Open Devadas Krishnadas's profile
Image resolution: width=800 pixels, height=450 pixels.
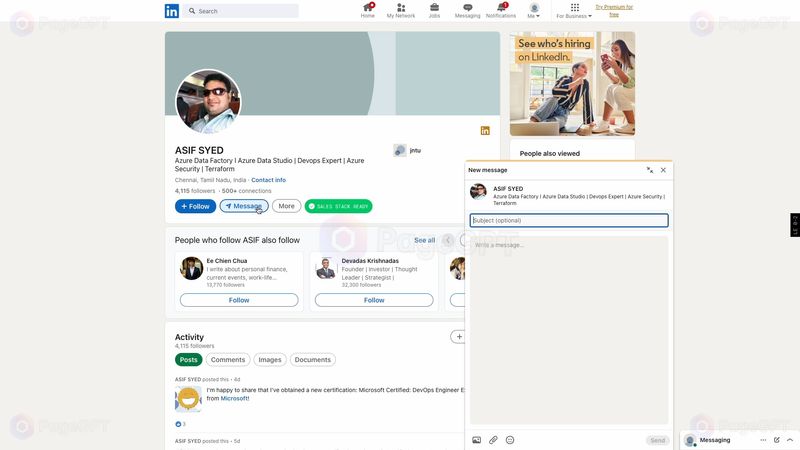(x=370, y=261)
